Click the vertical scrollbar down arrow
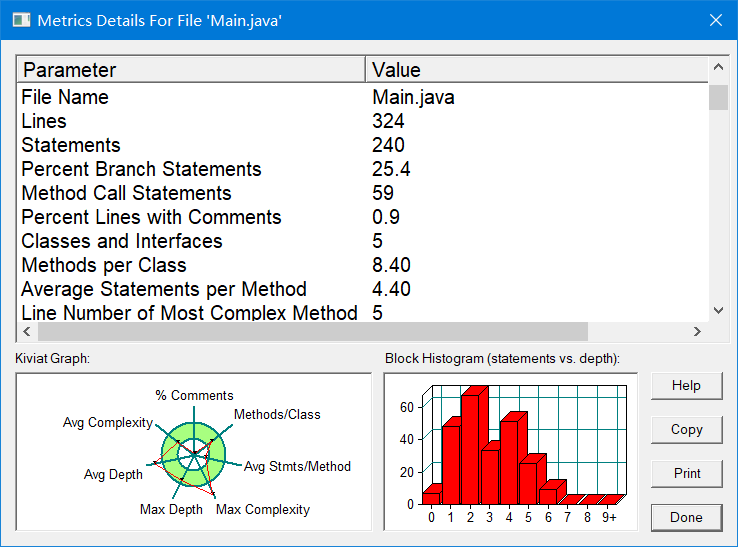The width and height of the screenshot is (738, 547). pos(718,310)
